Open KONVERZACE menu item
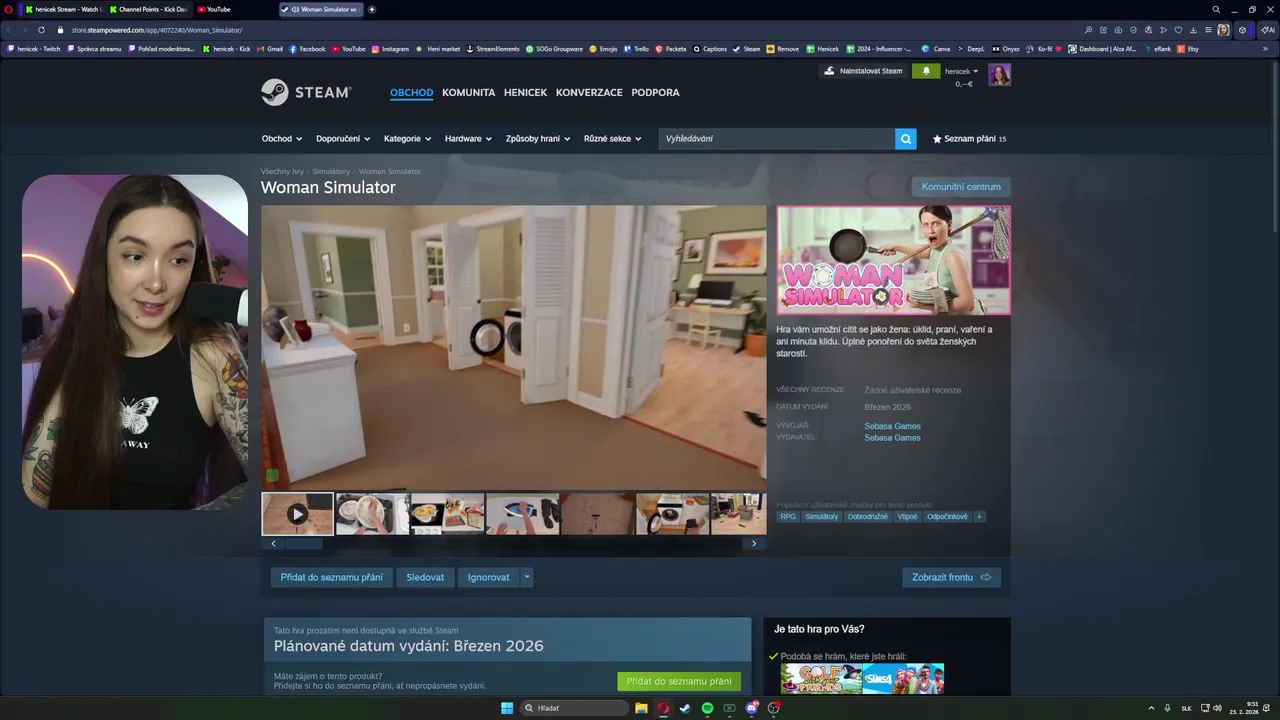Image resolution: width=1280 pixels, height=720 pixels. point(589,92)
